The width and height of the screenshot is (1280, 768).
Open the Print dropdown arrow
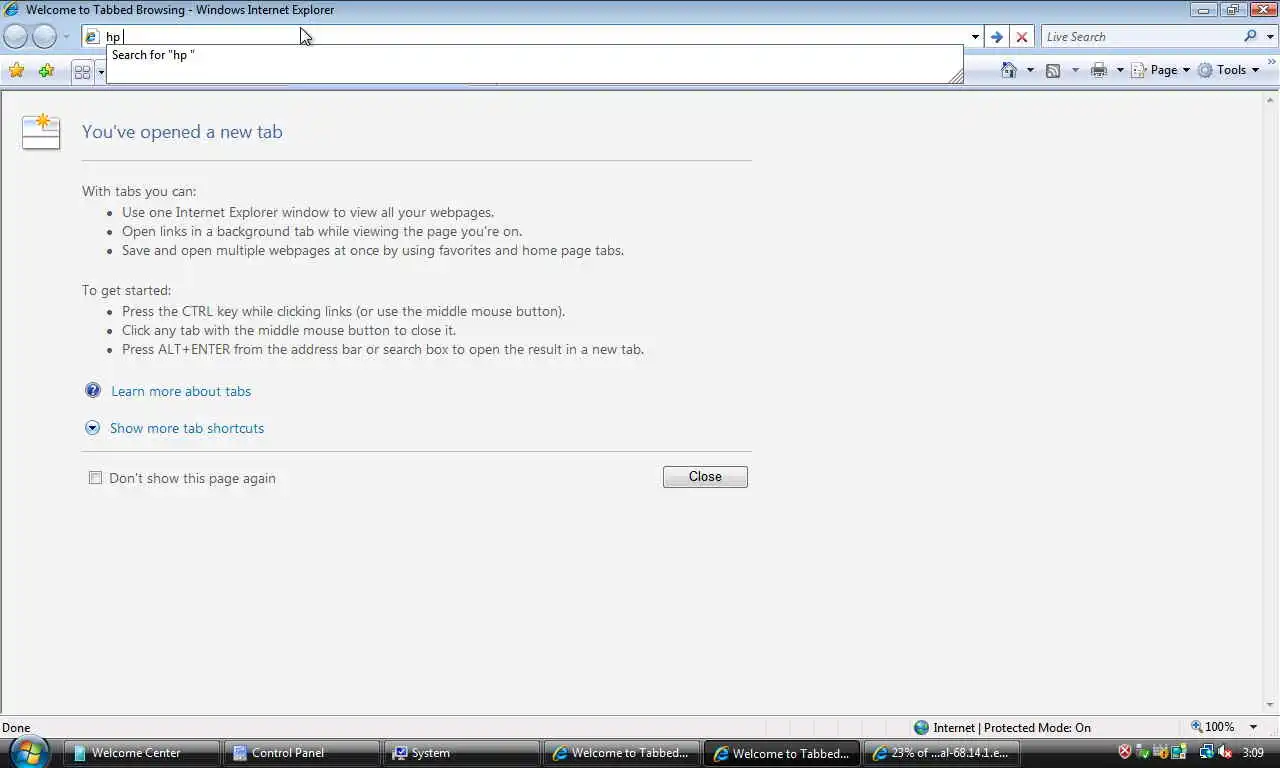pos(1119,70)
